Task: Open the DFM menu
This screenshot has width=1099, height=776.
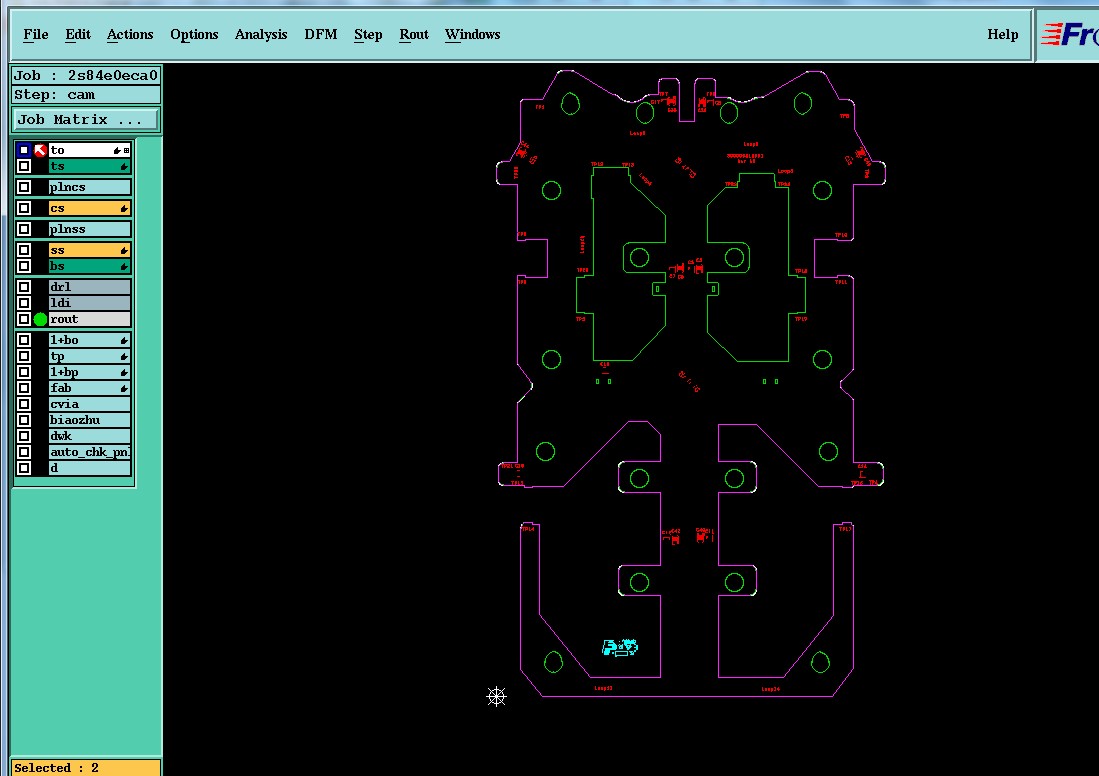Action: (x=320, y=34)
